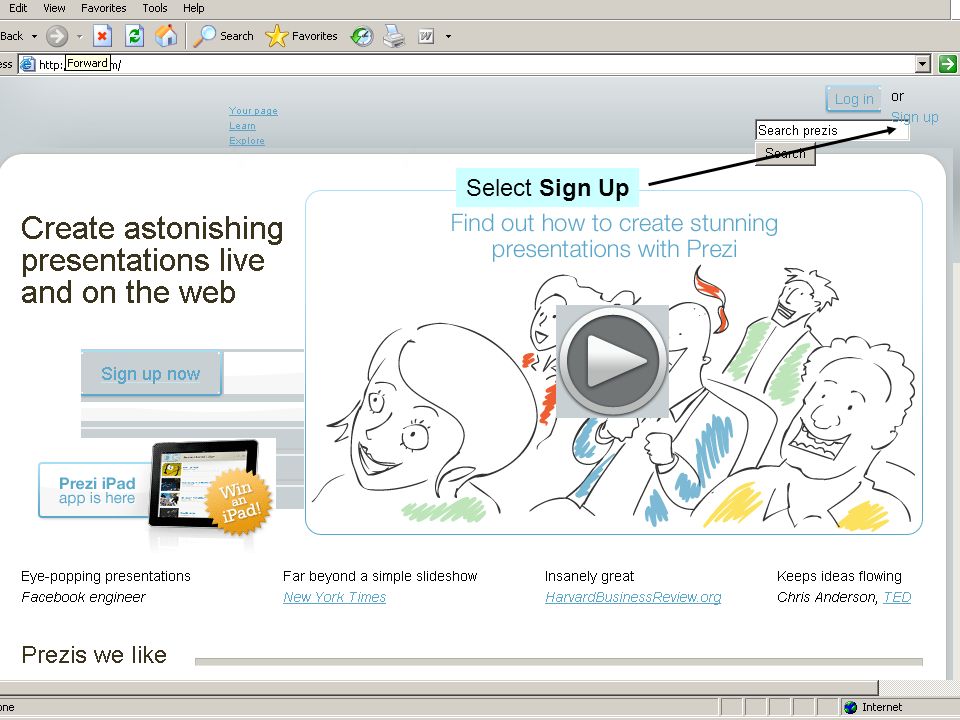
Task: Open the Edit menu
Action: (x=18, y=8)
